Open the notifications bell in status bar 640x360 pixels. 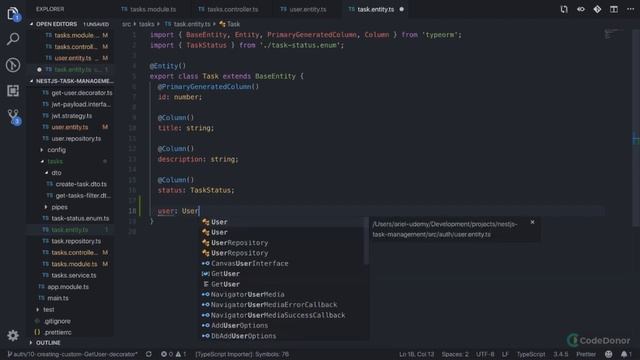click(626, 354)
